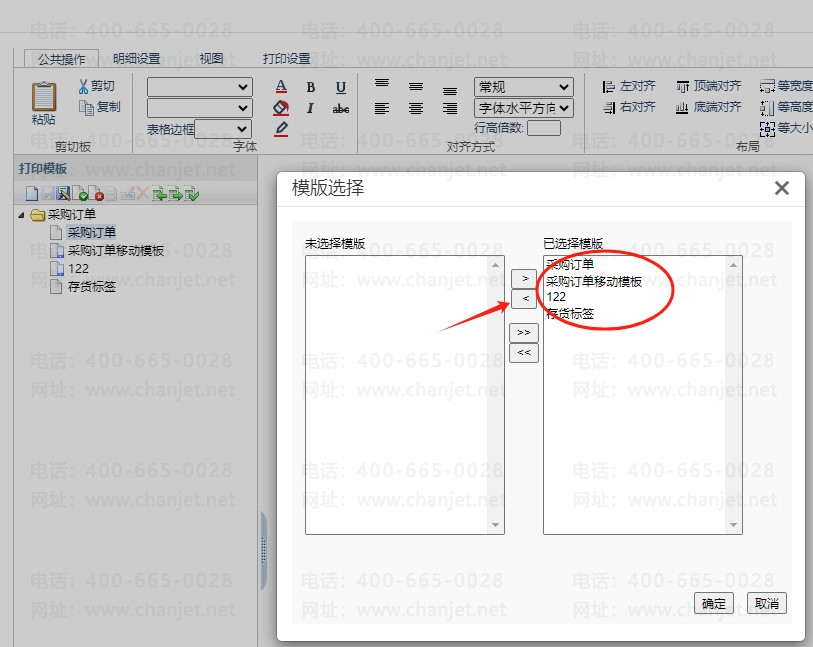Click the 底端对齐 bottom-align layout icon
Viewport: 813px width, 647px height.
pos(683,107)
